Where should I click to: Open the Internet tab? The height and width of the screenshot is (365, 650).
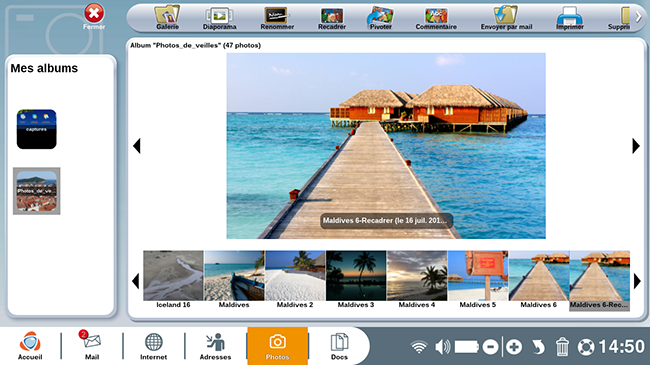tap(153, 346)
